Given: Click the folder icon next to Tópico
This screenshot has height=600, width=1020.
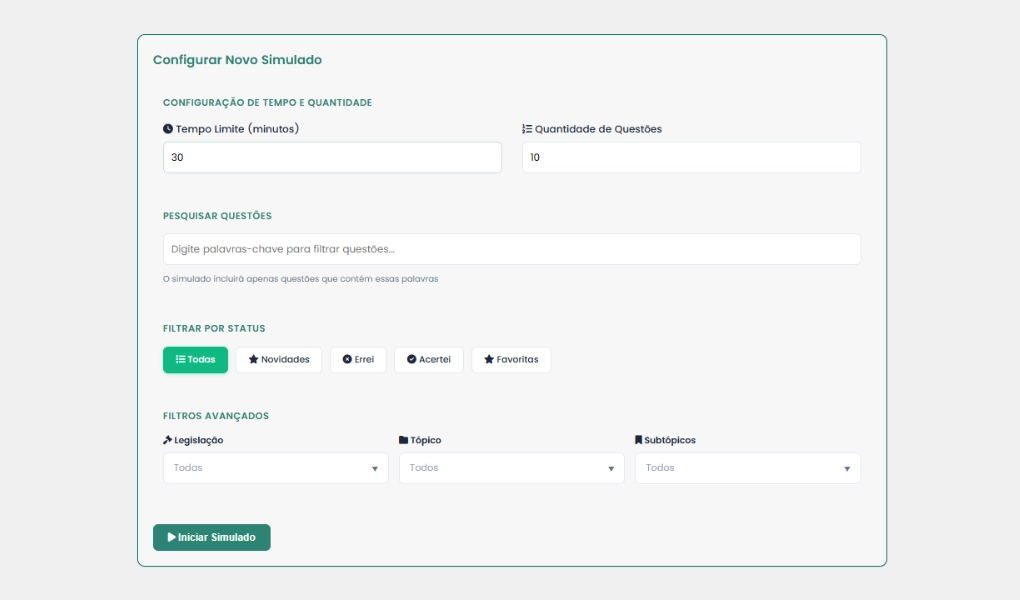Looking at the screenshot, I should (403, 440).
